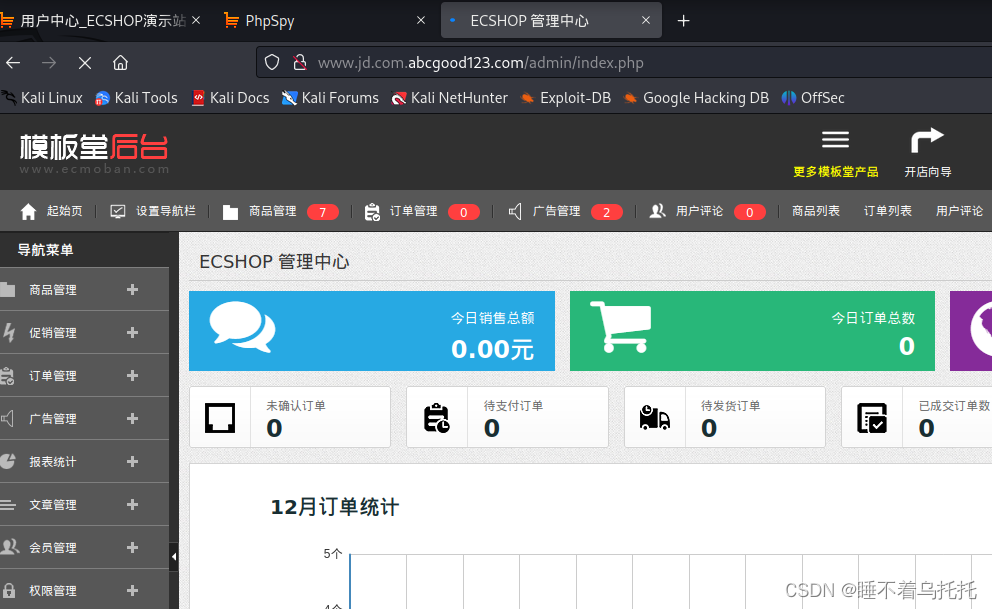Viewport: 992px width, 609px height.
Task: Open OffSec bookmark
Action: coord(813,98)
